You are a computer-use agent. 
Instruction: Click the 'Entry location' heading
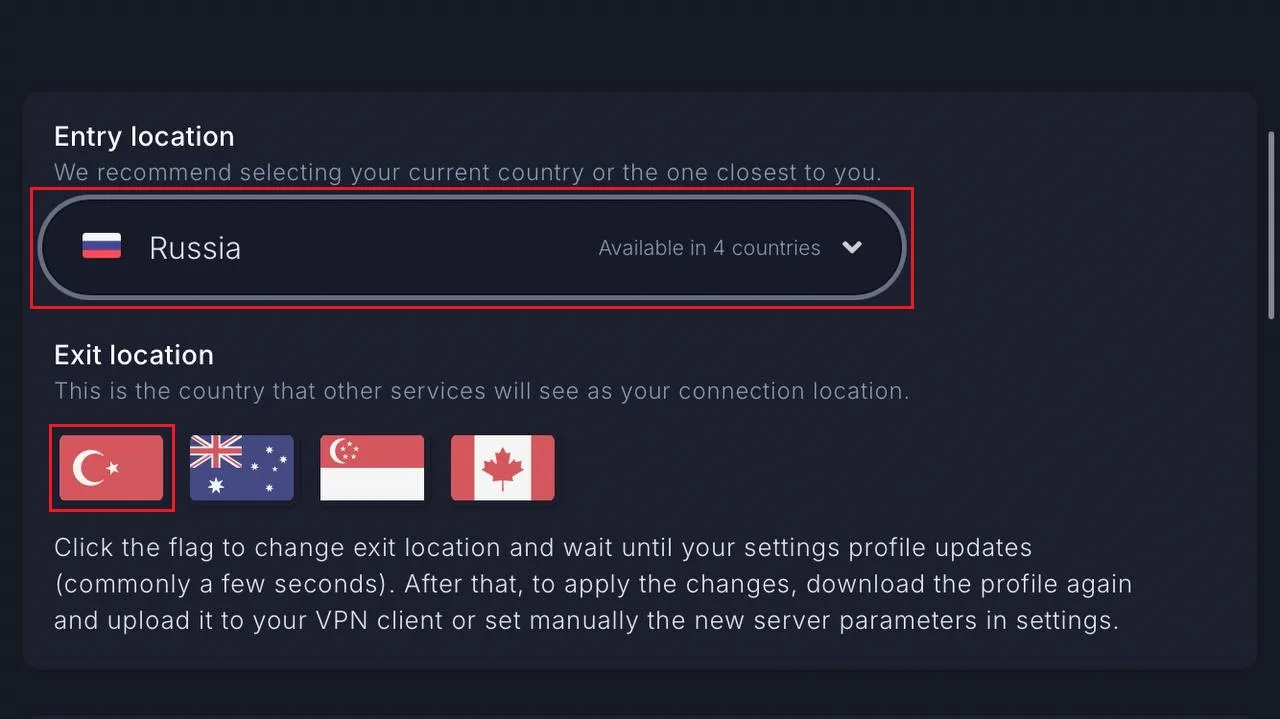coord(144,137)
